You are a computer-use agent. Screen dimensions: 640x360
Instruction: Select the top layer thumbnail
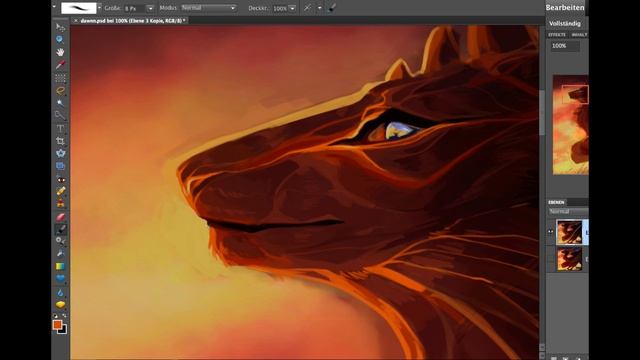click(569, 232)
